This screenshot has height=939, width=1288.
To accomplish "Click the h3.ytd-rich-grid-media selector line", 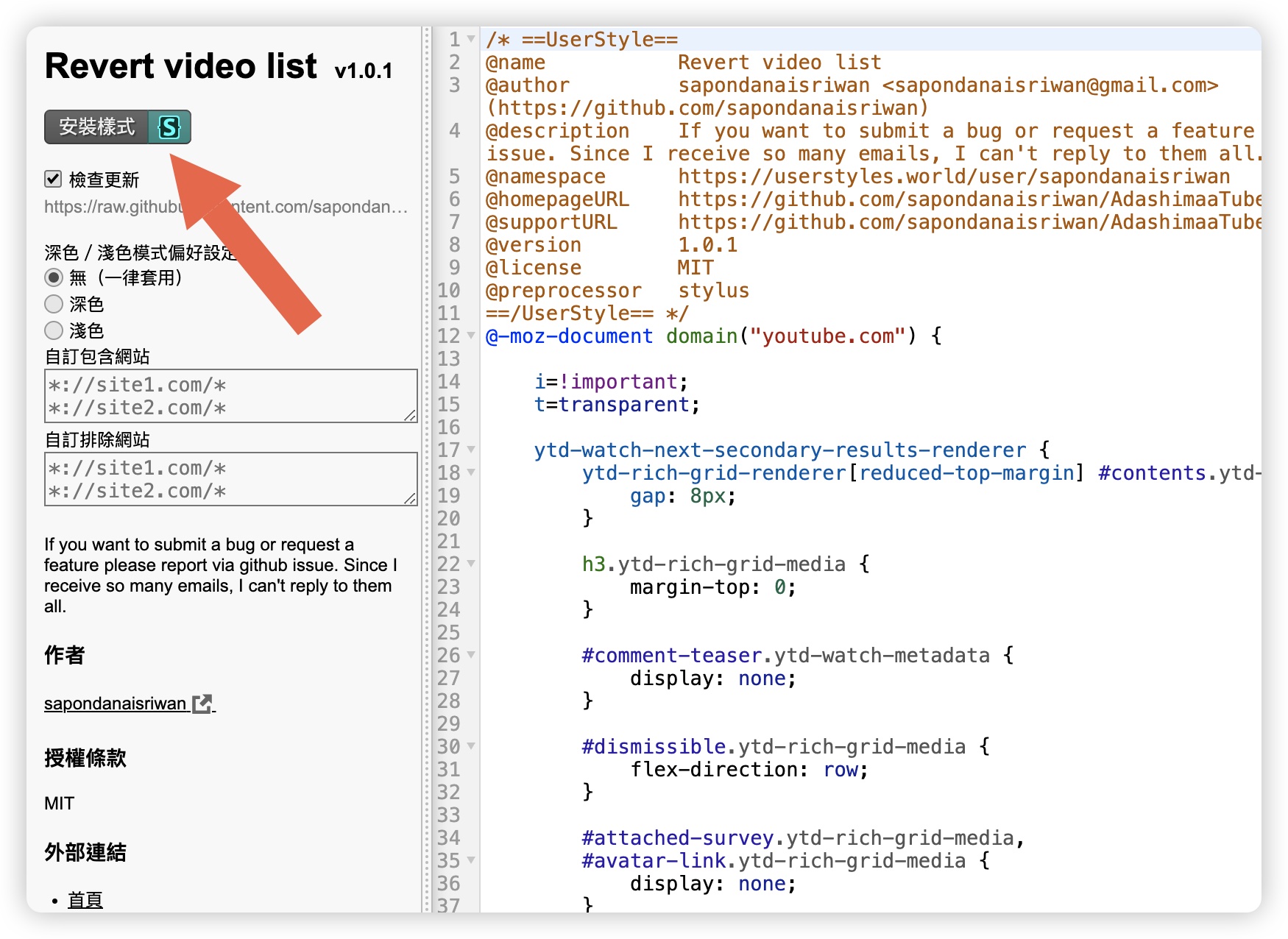I will [x=725, y=564].
